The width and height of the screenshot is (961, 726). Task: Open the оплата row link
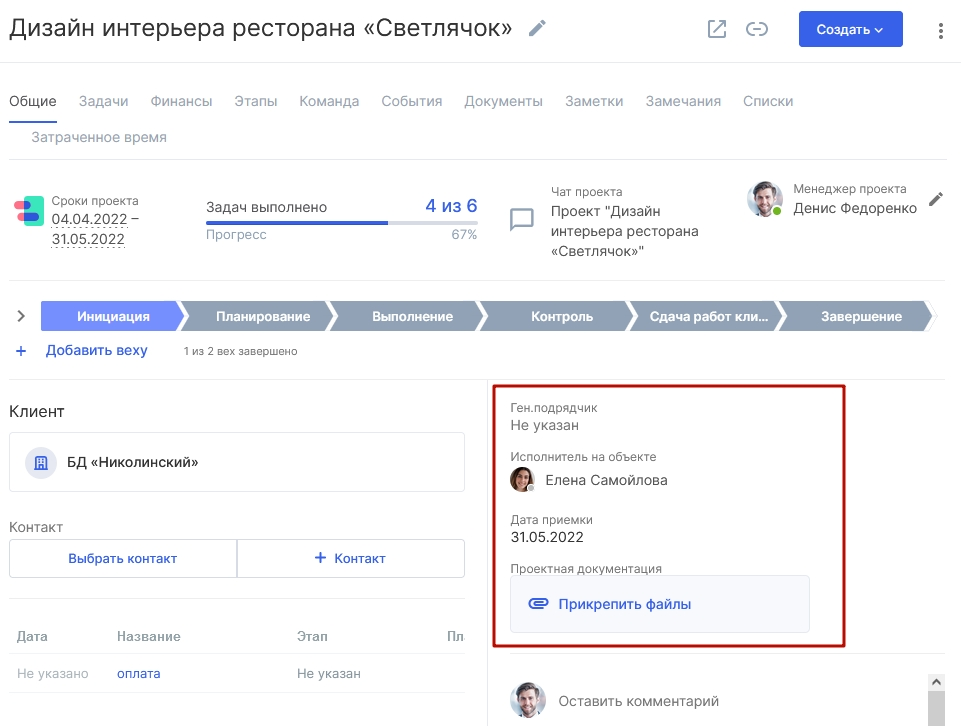pyautogui.click(x=139, y=674)
